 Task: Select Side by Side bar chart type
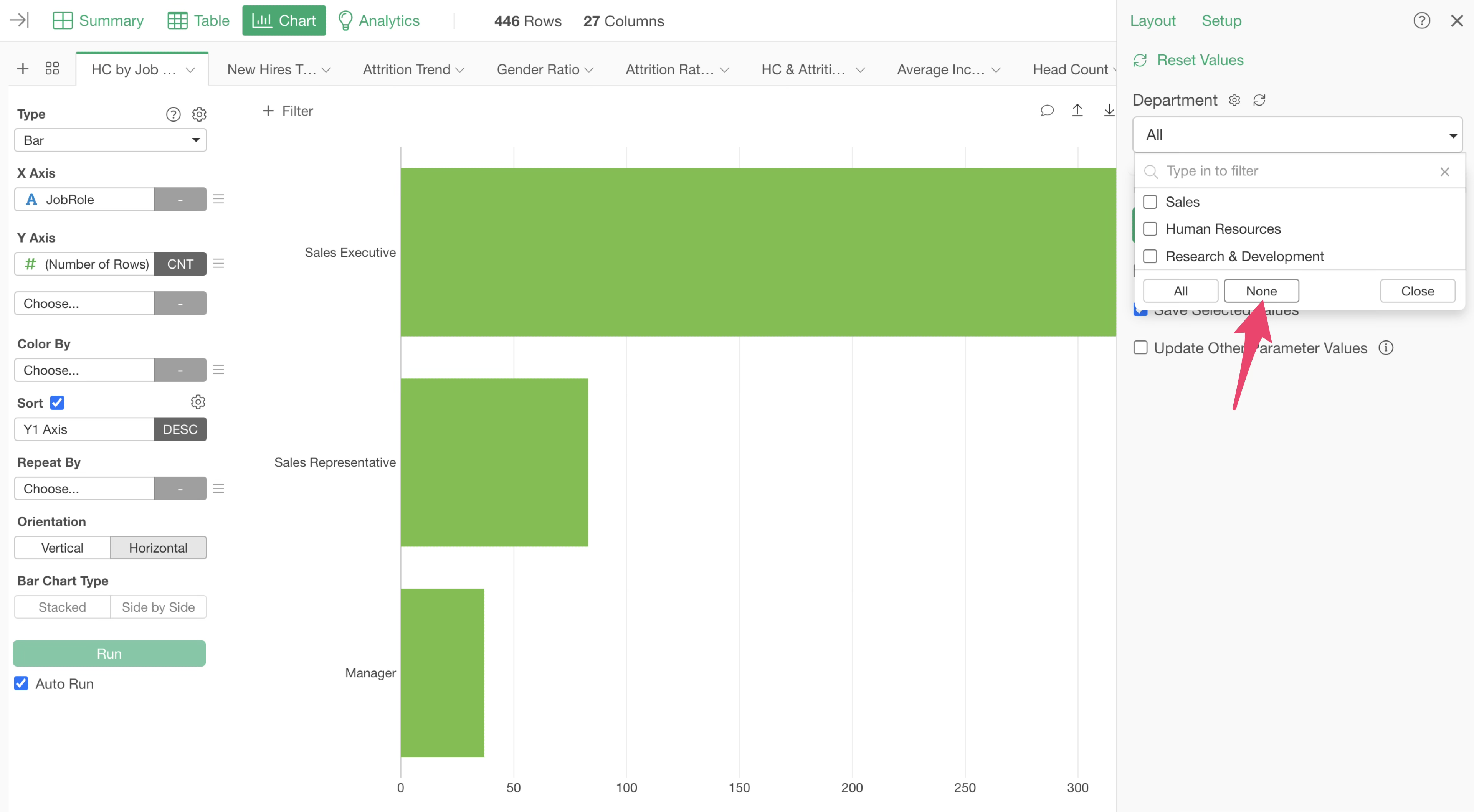pos(158,607)
